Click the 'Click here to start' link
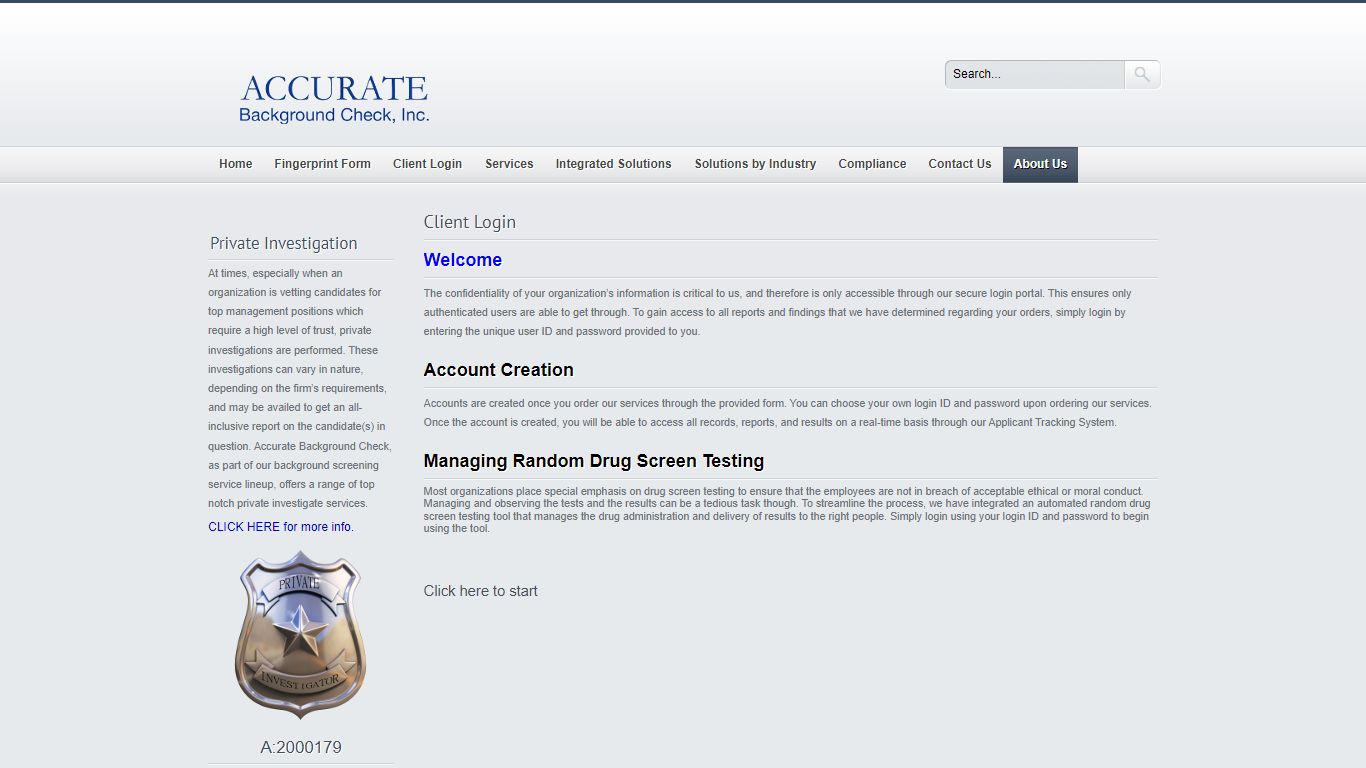 coord(480,591)
